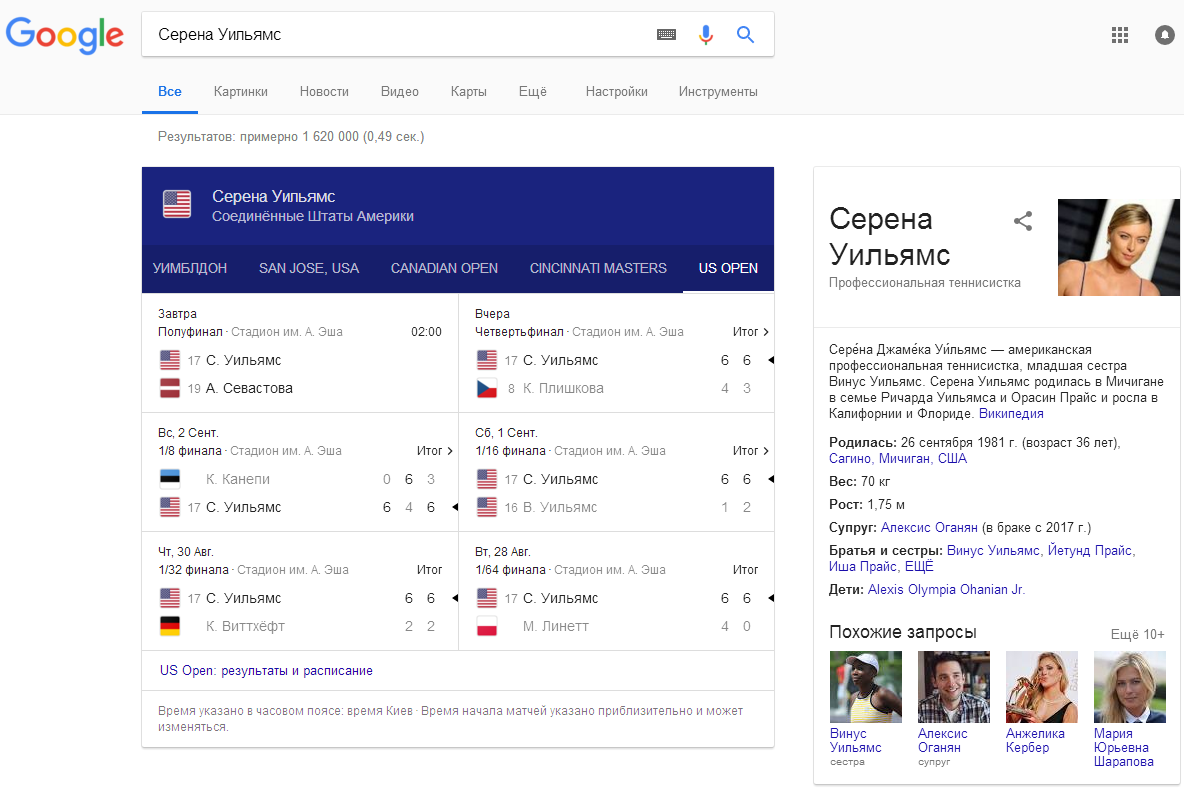Select the УИМБЛДОН tournament tab

coord(190,268)
